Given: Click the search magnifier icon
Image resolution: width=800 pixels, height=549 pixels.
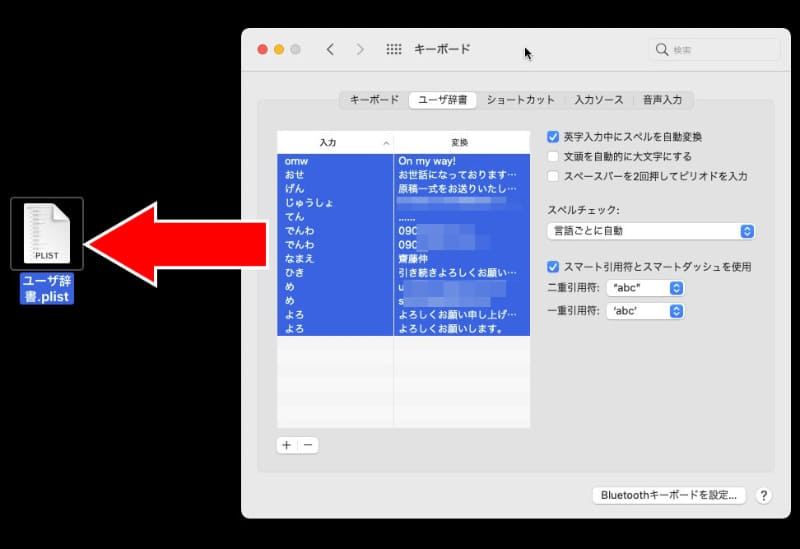Looking at the screenshot, I should tap(662, 49).
